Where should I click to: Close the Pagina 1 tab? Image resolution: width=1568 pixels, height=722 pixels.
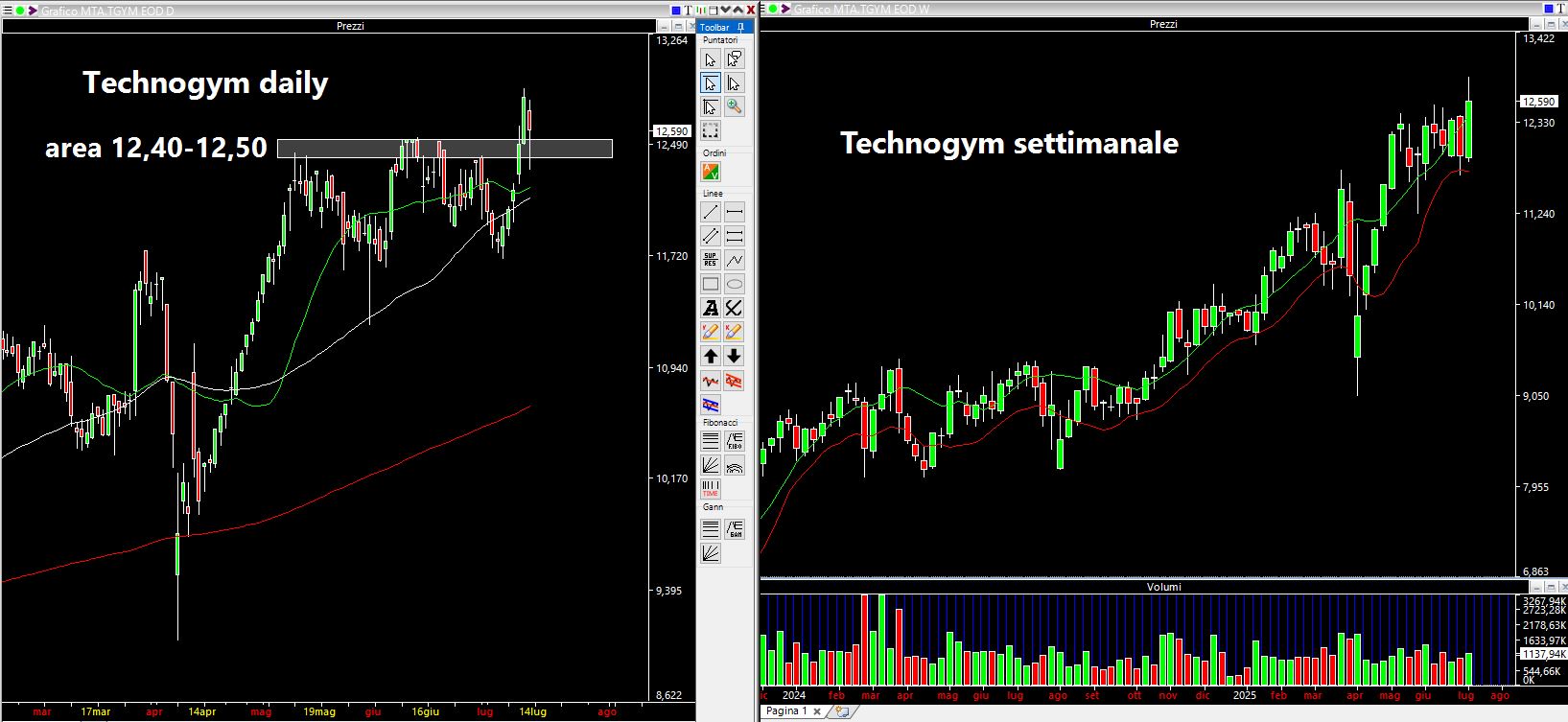(817, 712)
